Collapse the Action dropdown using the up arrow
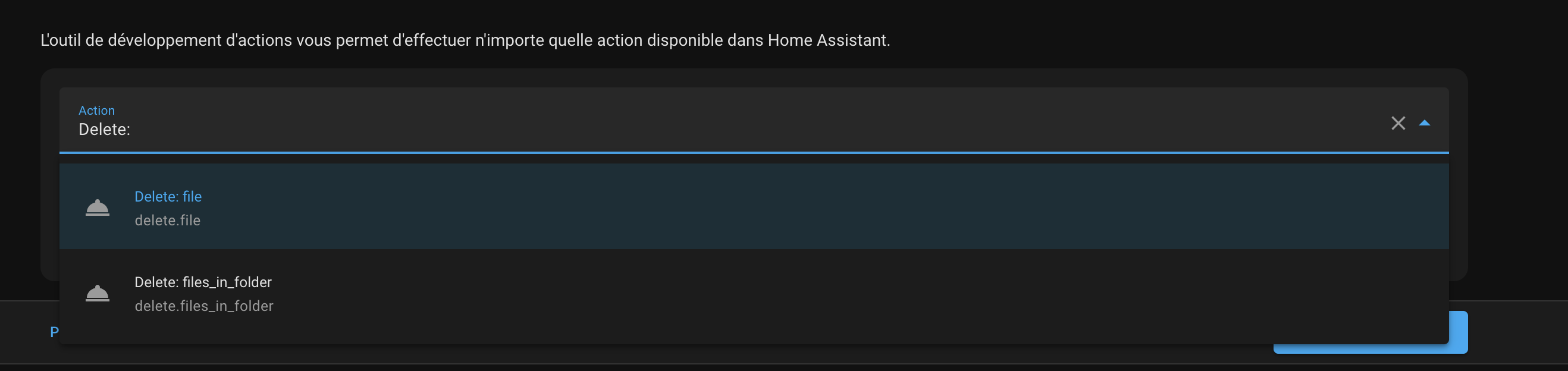Viewport: 1568px width, 371px height. coord(1425,123)
